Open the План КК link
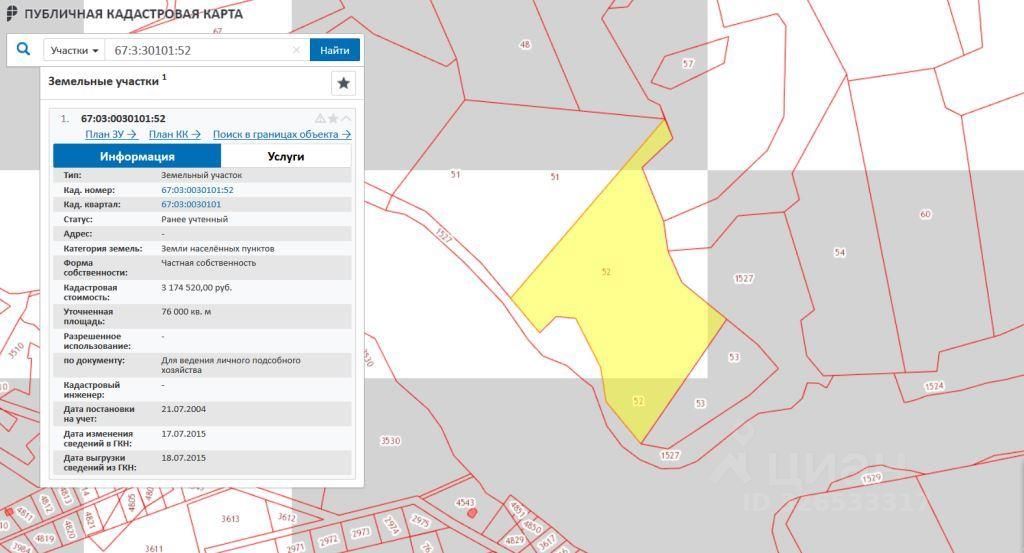 tap(174, 134)
